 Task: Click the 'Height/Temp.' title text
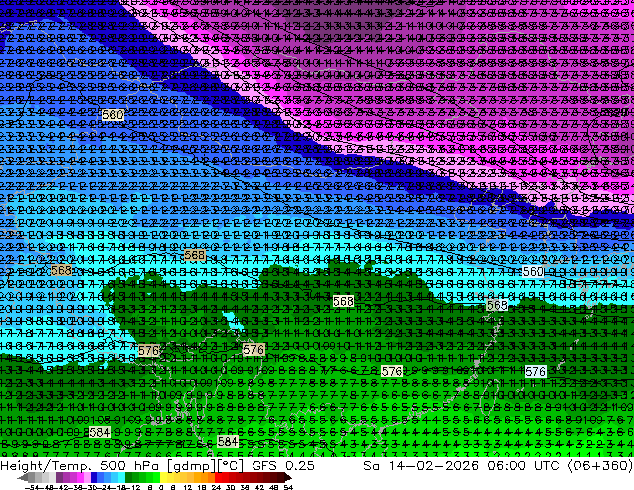point(45,466)
